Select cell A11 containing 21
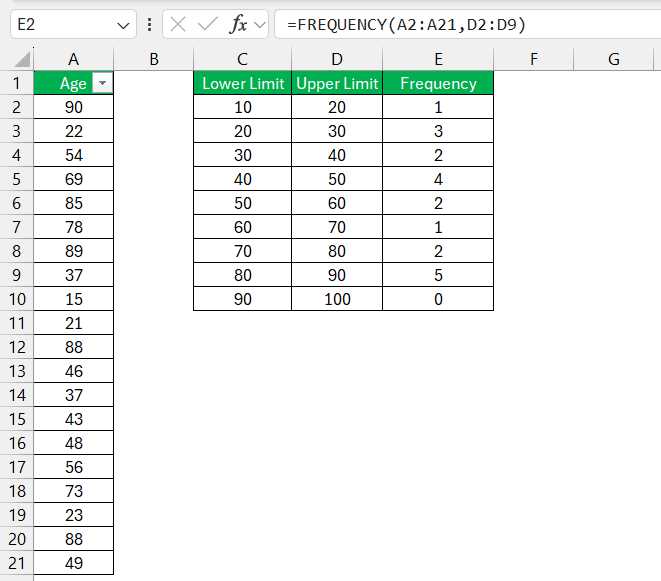The height and width of the screenshot is (581, 661). coord(73,323)
